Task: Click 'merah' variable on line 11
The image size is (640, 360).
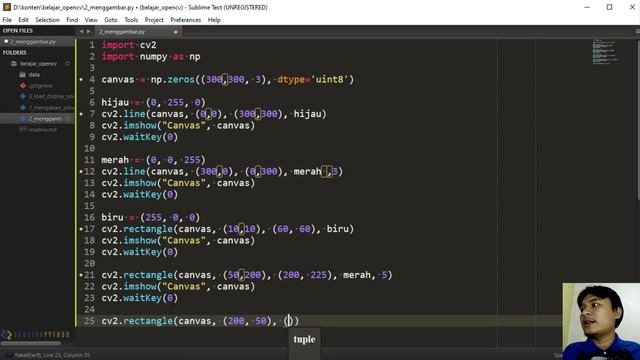Action: point(115,160)
